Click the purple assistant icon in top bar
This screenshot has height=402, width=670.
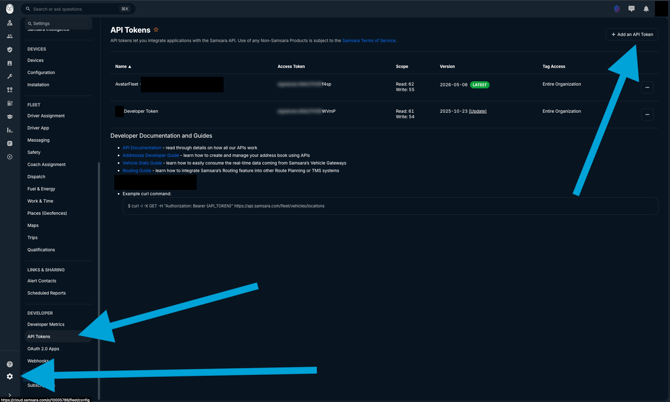click(617, 9)
